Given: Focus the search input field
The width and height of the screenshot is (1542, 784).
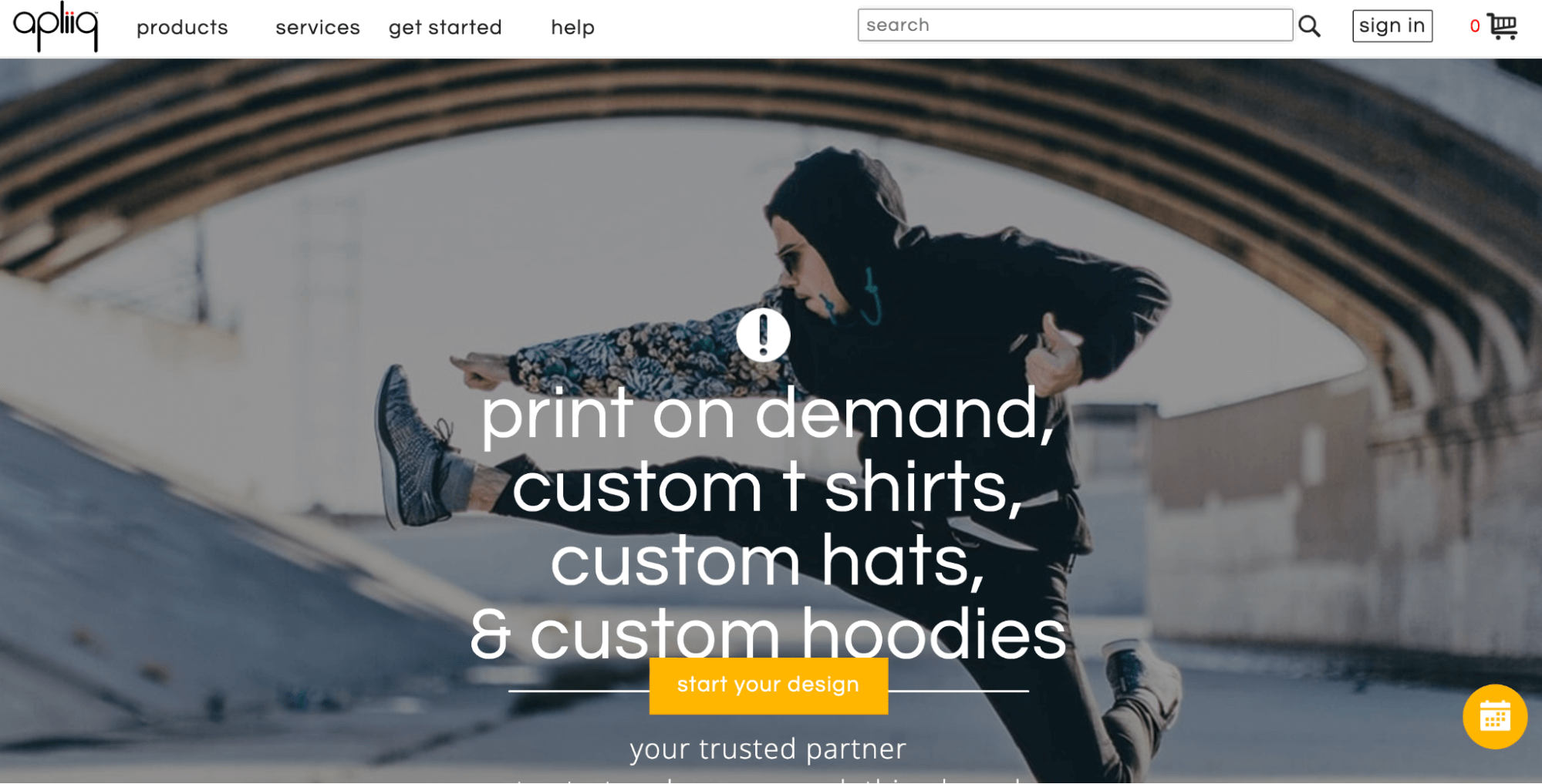Looking at the screenshot, I should click(1075, 25).
